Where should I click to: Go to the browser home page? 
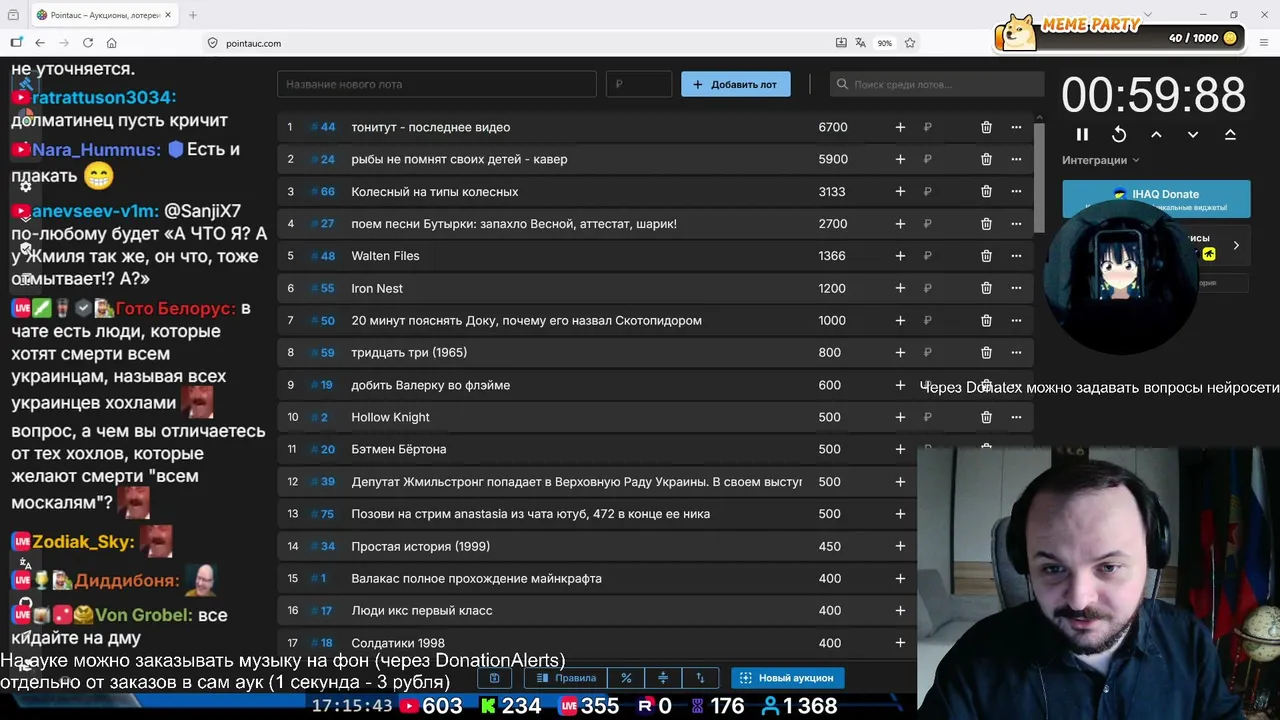click(112, 43)
